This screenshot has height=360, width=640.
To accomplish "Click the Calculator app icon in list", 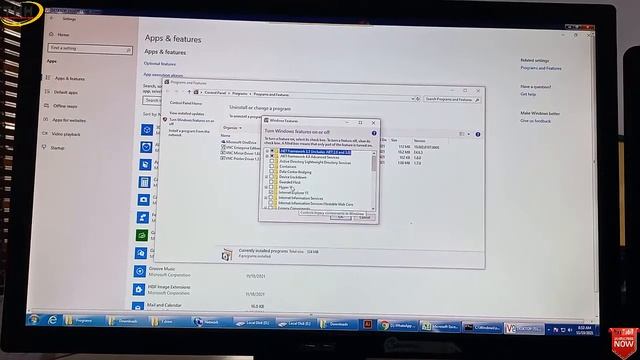I will click(x=144, y=182).
